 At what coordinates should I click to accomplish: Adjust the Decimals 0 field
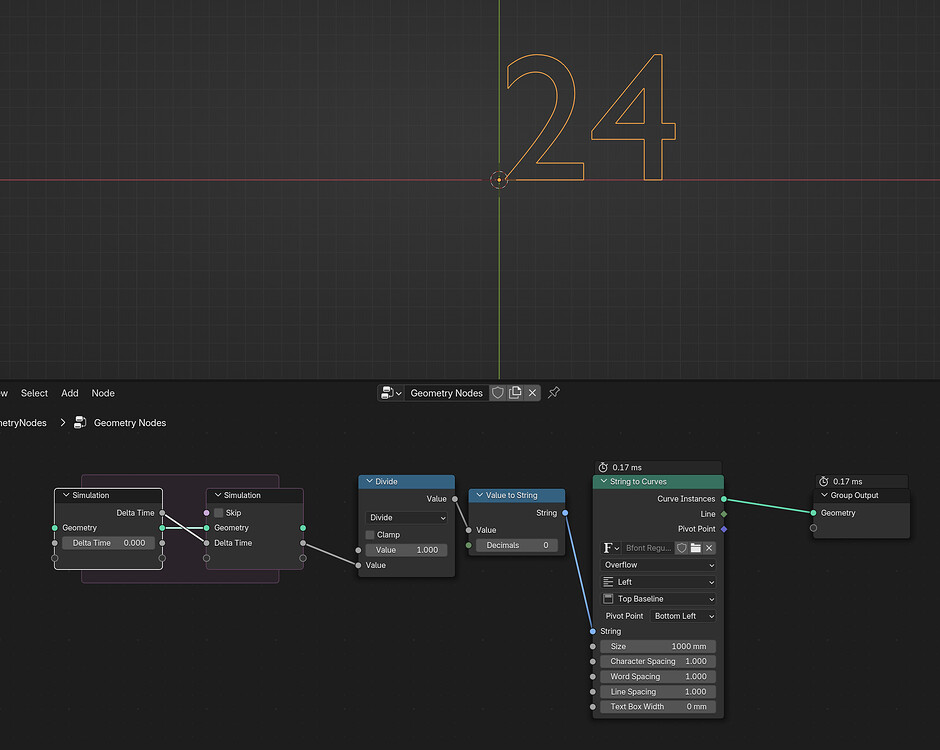tap(517, 545)
